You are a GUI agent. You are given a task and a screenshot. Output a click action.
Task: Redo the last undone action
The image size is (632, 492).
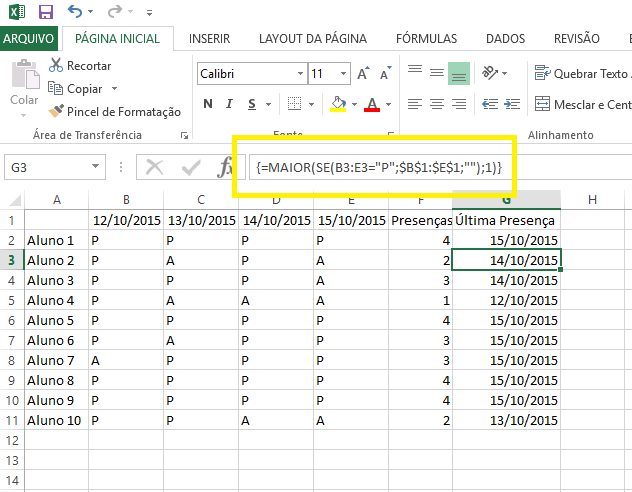coord(114,11)
